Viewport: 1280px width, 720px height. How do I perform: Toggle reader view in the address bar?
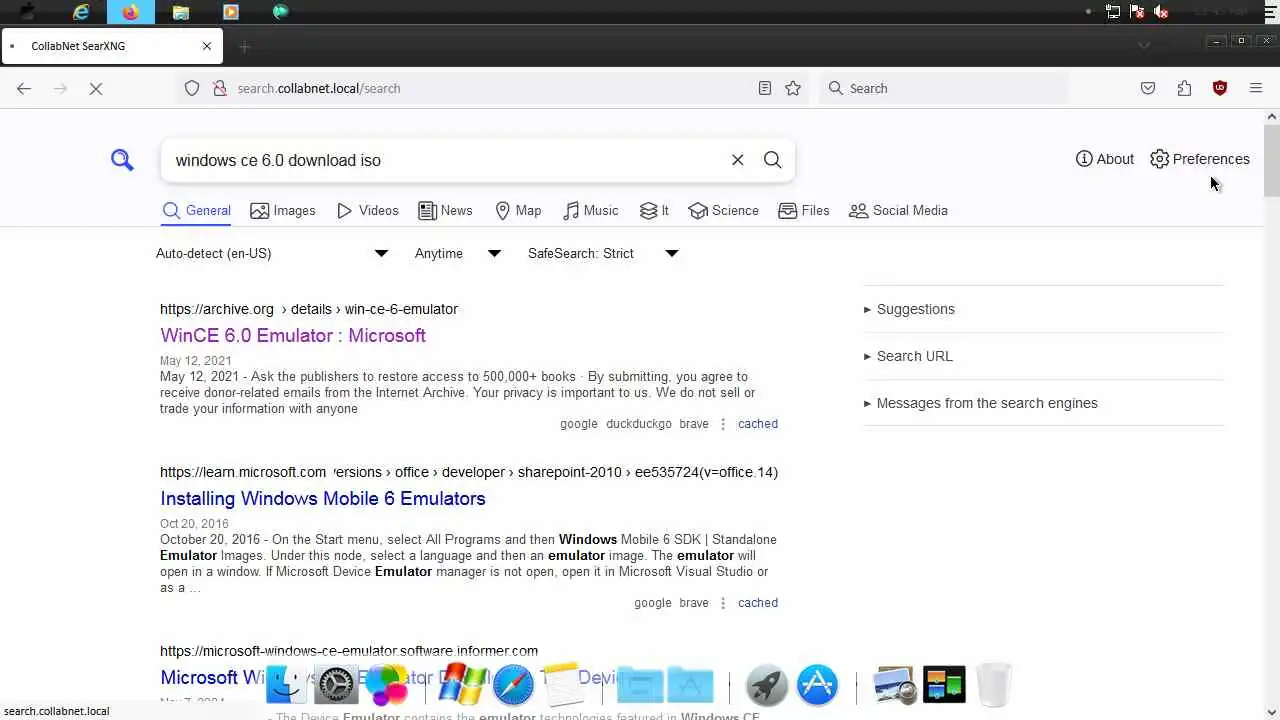(x=764, y=88)
